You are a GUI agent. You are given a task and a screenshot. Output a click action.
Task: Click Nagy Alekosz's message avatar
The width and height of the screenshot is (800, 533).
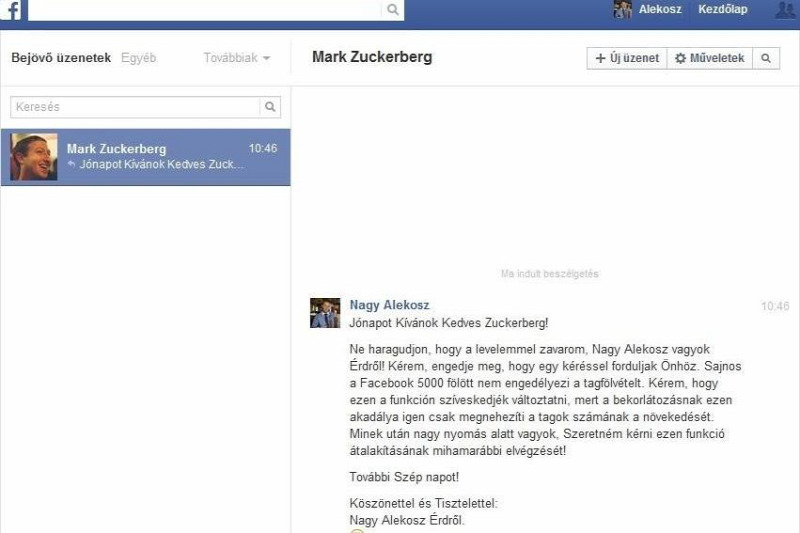[325, 313]
